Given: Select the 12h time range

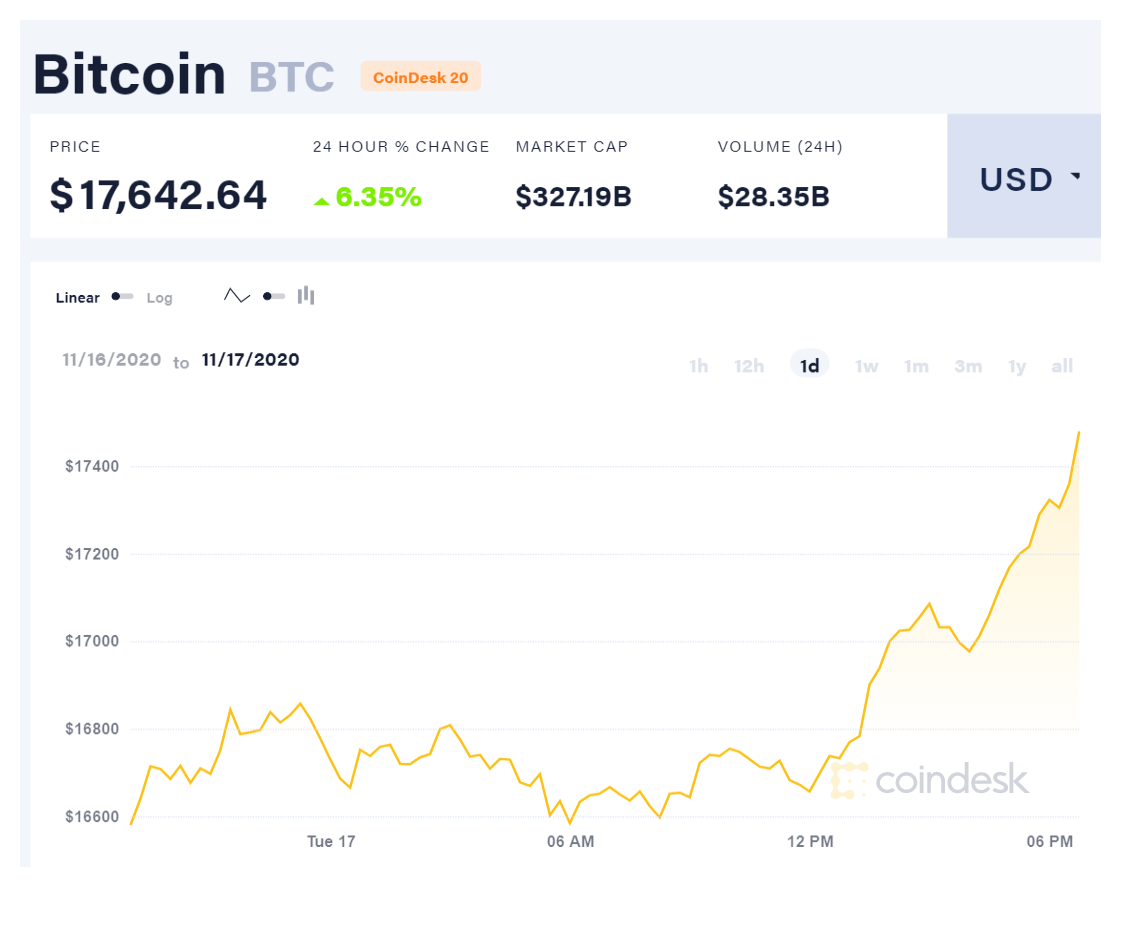Looking at the screenshot, I should [749, 366].
